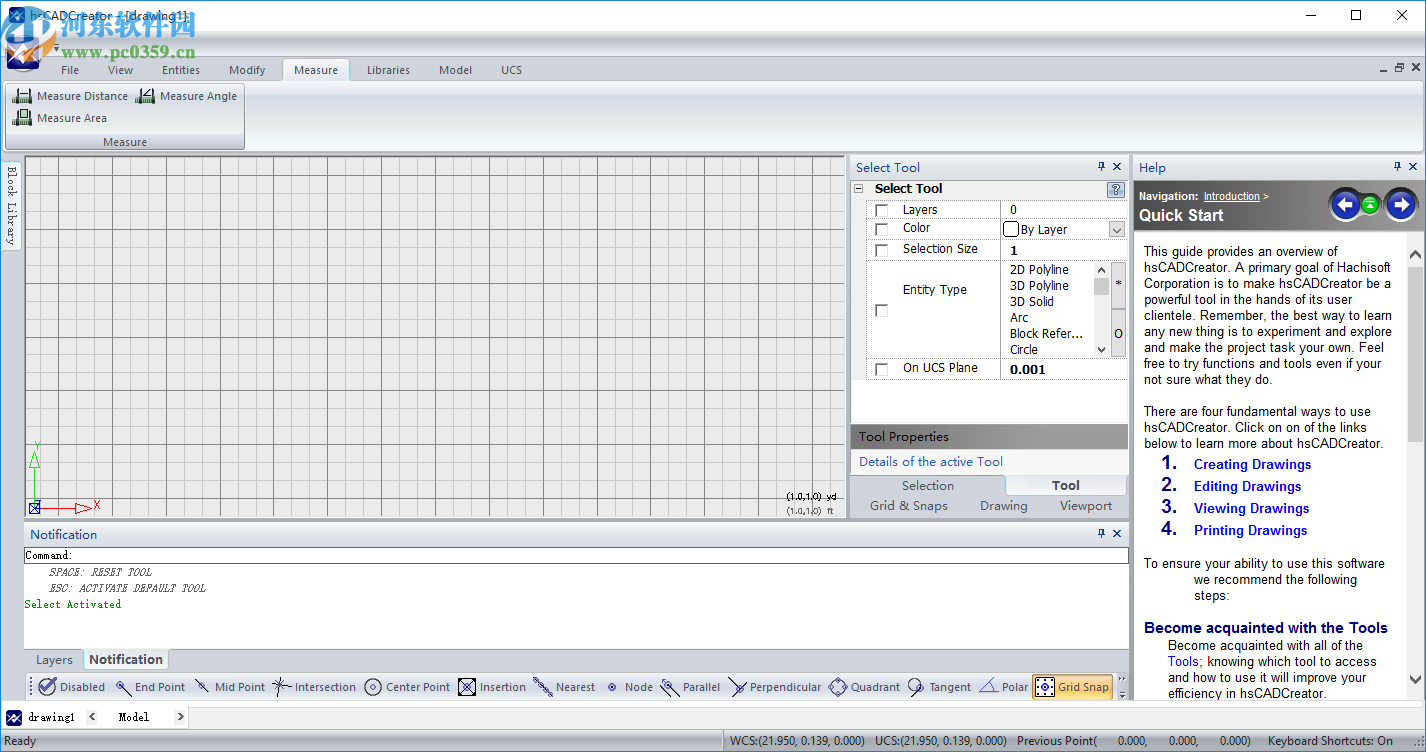This screenshot has width=1426, height=752.
Task: Switch to the Layers bottom tab
Action: pyautogui.click(x=54, y=660)
